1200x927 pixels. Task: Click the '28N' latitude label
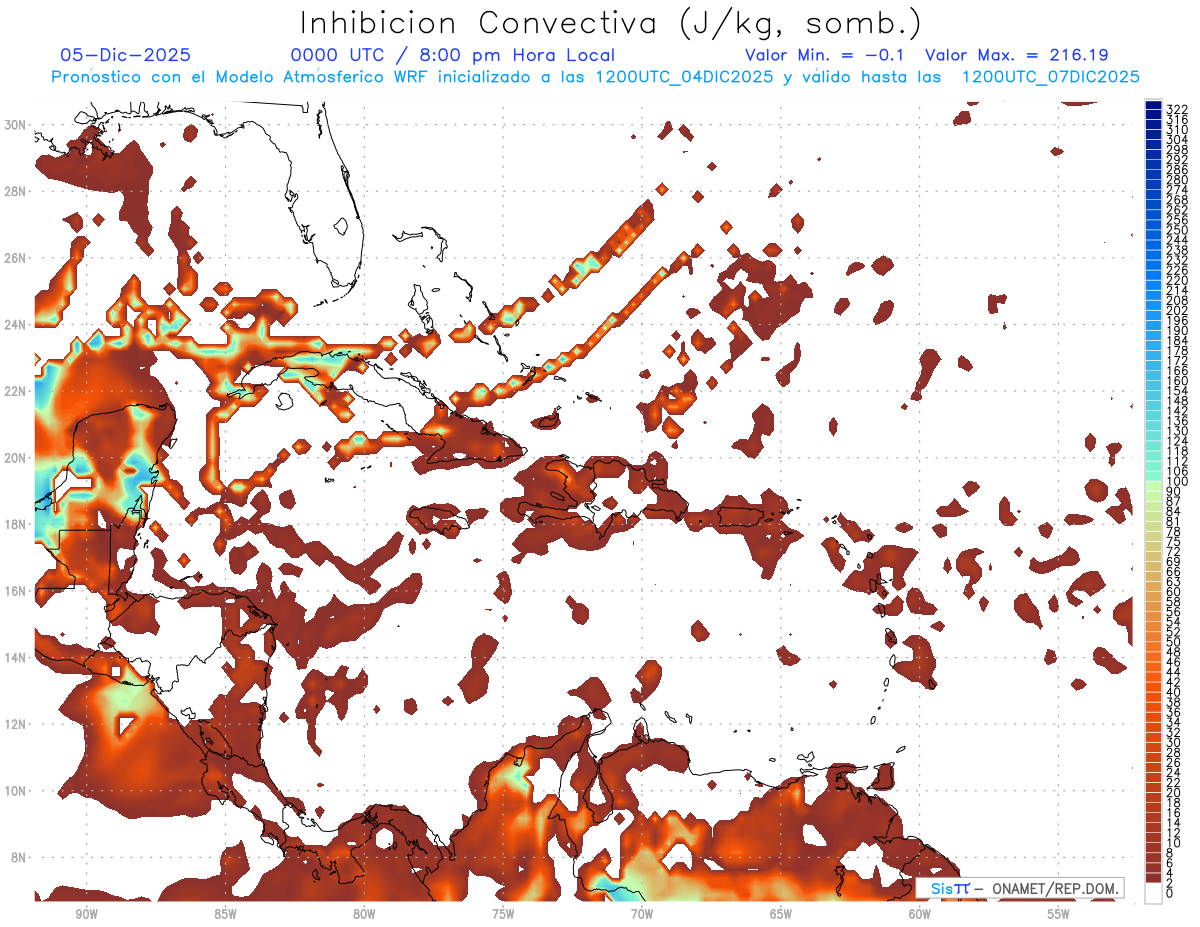click(16, 191)
